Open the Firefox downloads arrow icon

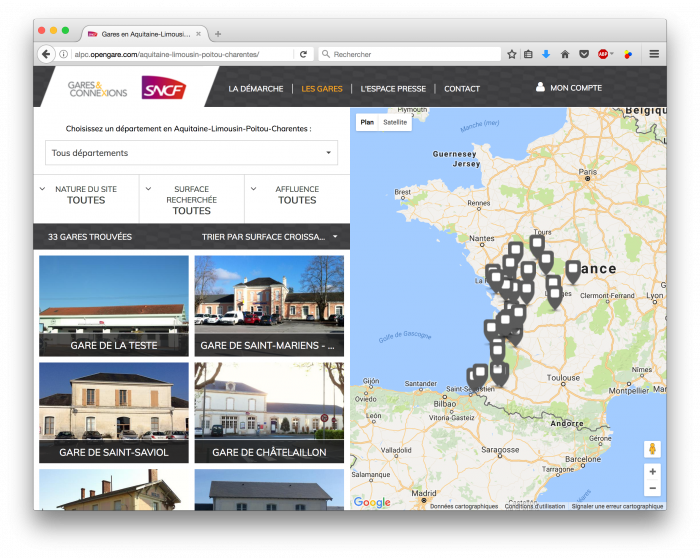click(546, 54)
